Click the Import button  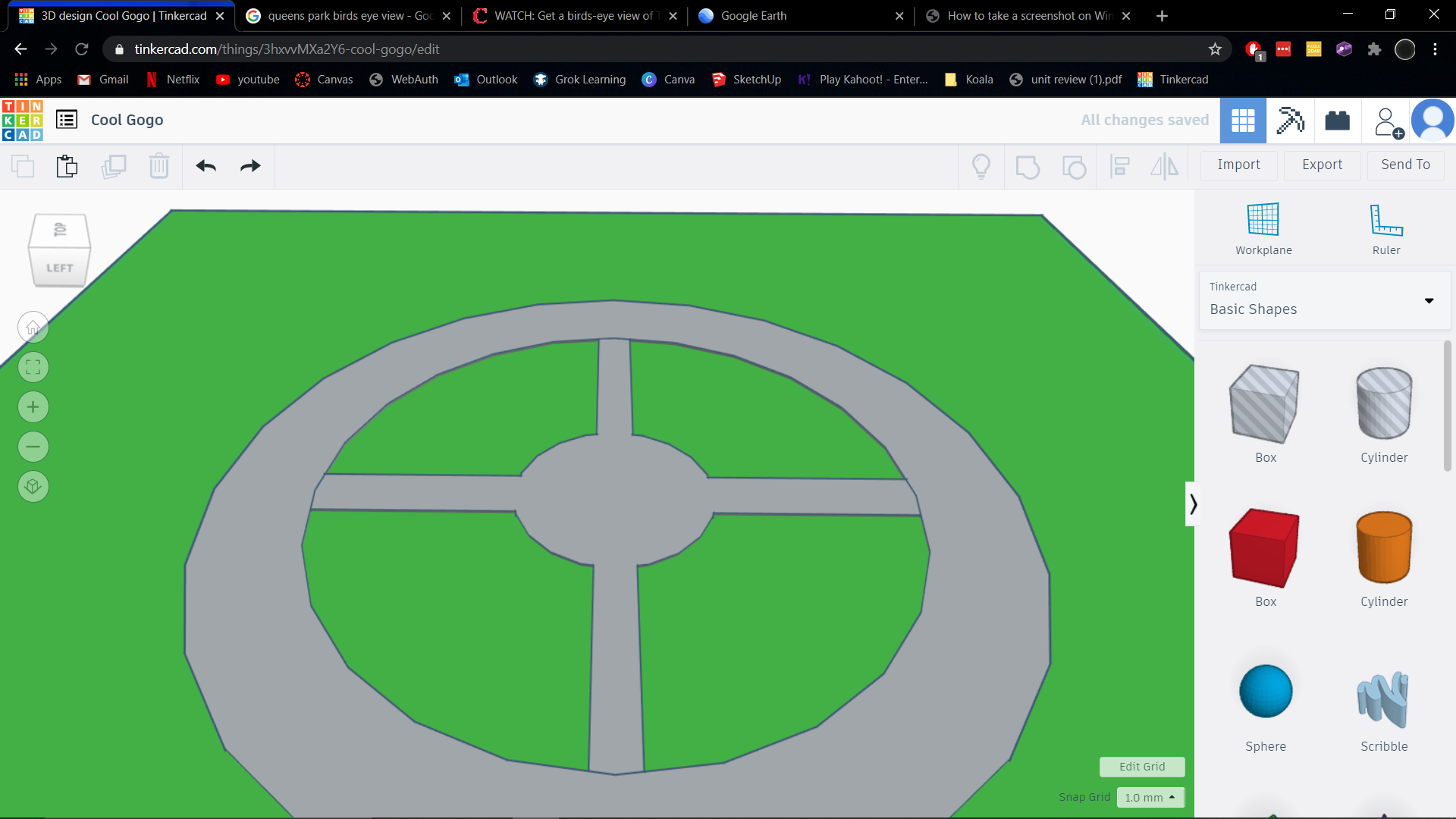1238,165
